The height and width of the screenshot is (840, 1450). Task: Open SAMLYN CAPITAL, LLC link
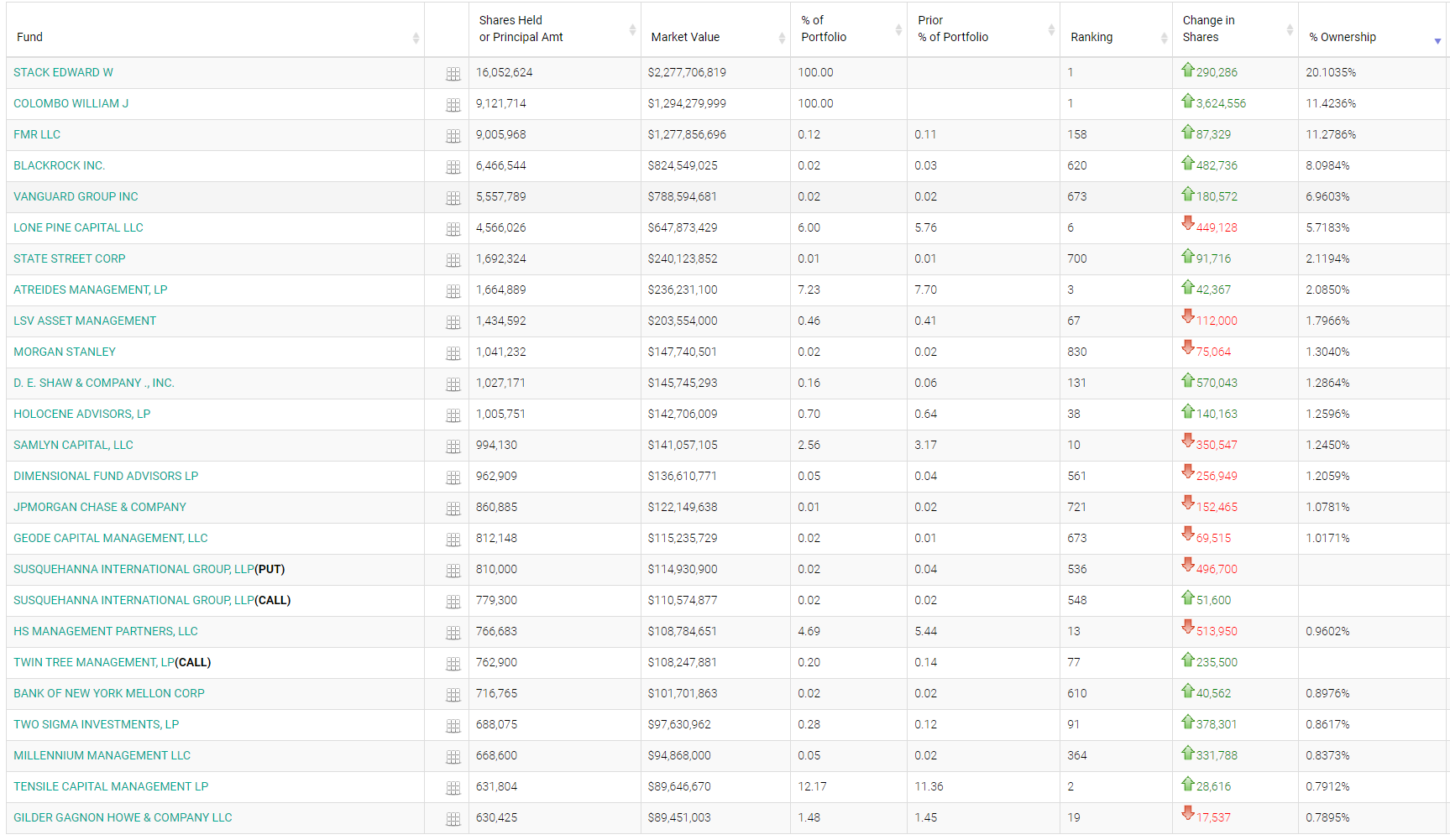pyautogui.click(x=73, y=445)
